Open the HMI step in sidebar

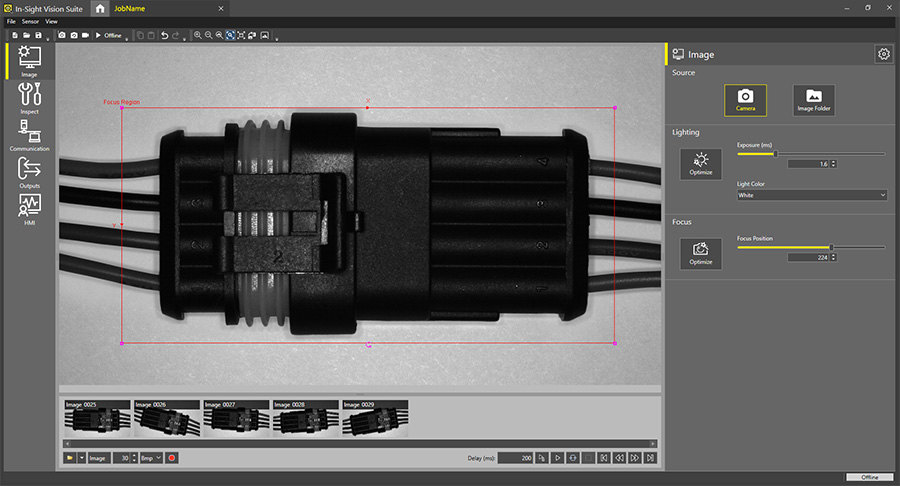[x=29, y=209]
